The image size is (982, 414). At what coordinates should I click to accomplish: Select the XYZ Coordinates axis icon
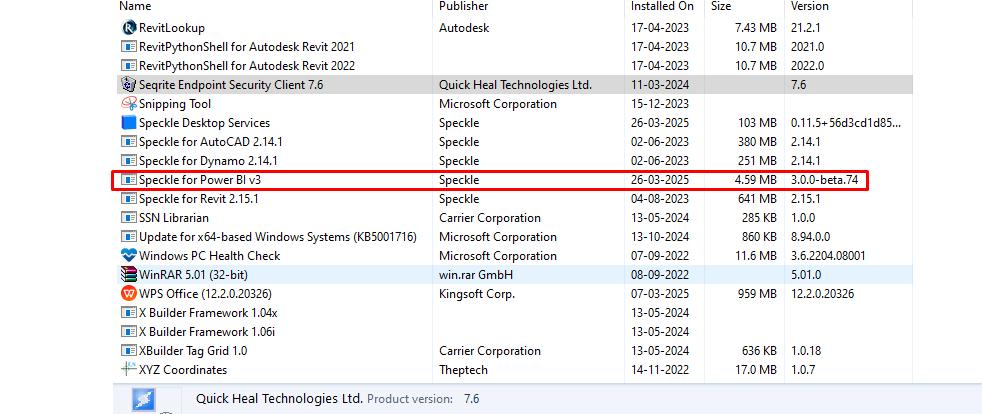[128, 370]
